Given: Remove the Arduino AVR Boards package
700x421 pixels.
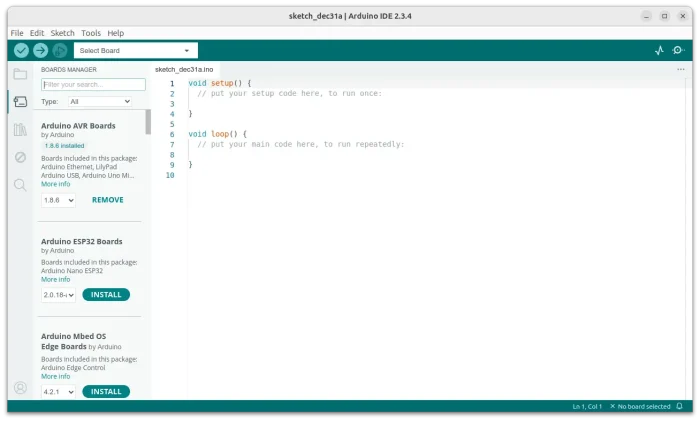Looking at the screenshot, I should pyautogui.click(x=108, y=200).
